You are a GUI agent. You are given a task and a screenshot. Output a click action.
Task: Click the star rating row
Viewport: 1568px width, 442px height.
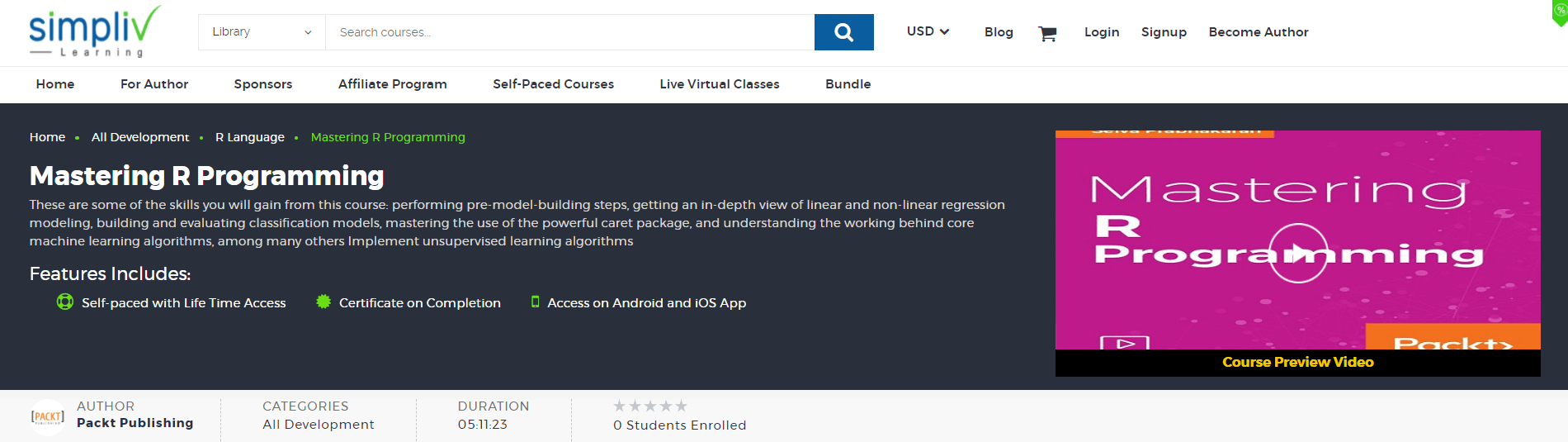[x=650, y=406]
